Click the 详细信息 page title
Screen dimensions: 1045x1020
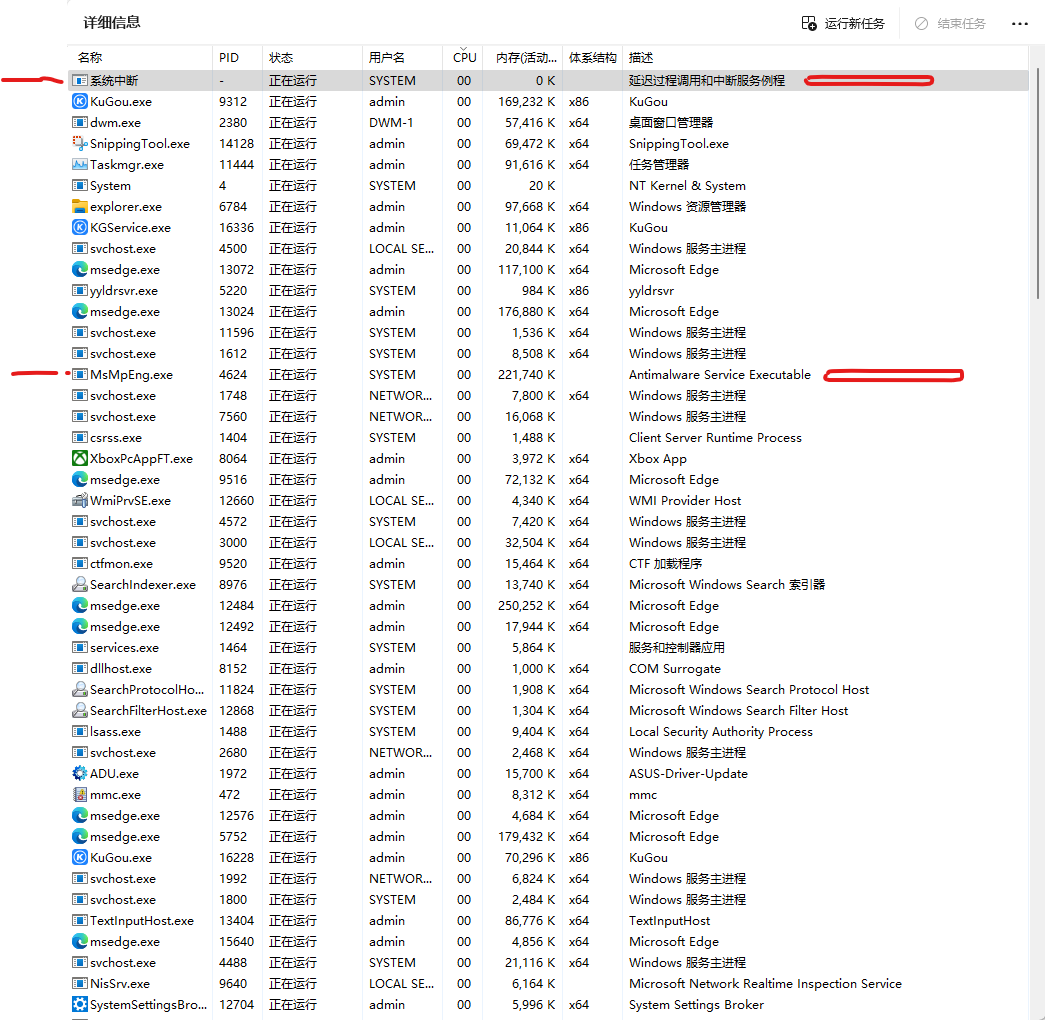(x=111, y=23)
